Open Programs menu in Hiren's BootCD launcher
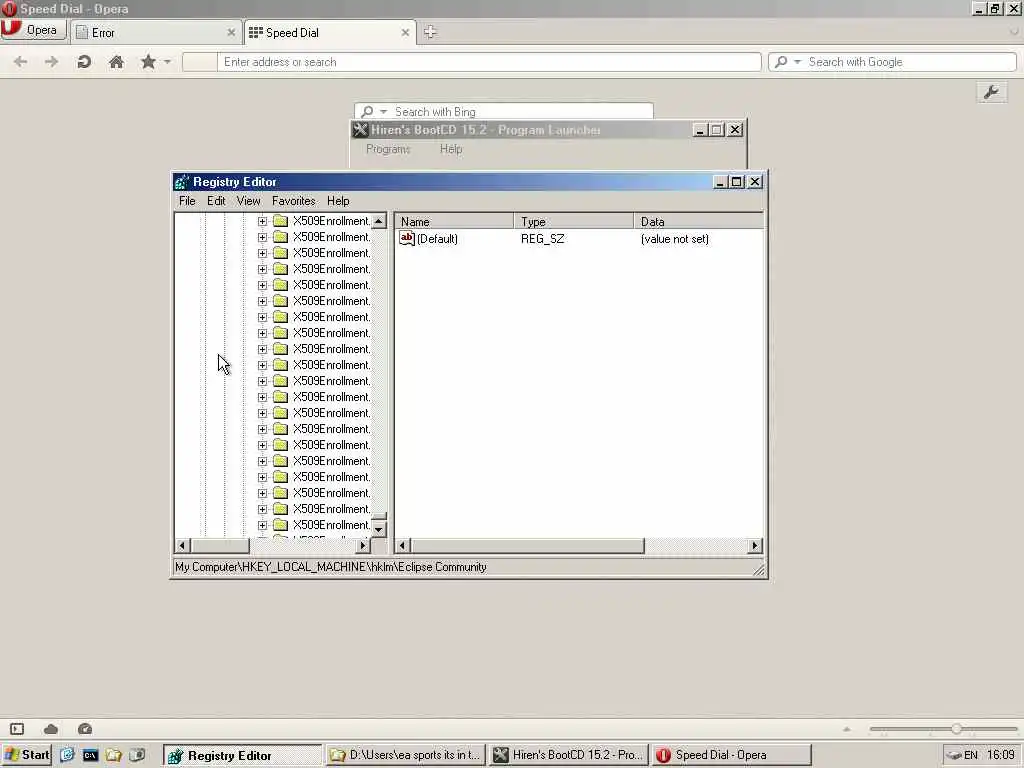 388,149
